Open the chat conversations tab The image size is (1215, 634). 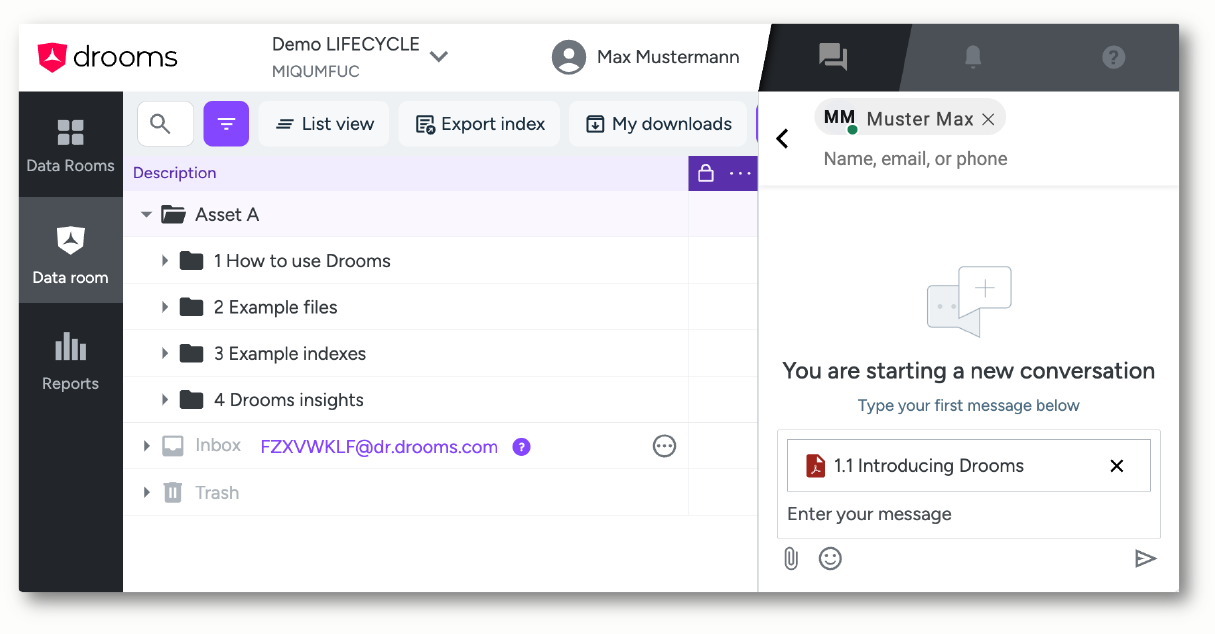pyautogui.click(x=833, y=57)
